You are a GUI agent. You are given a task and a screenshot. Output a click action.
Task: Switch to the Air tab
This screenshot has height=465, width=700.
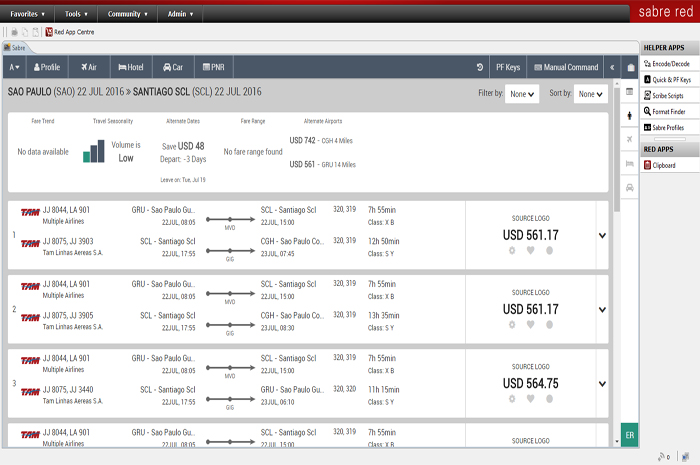(x=89, y=67)
